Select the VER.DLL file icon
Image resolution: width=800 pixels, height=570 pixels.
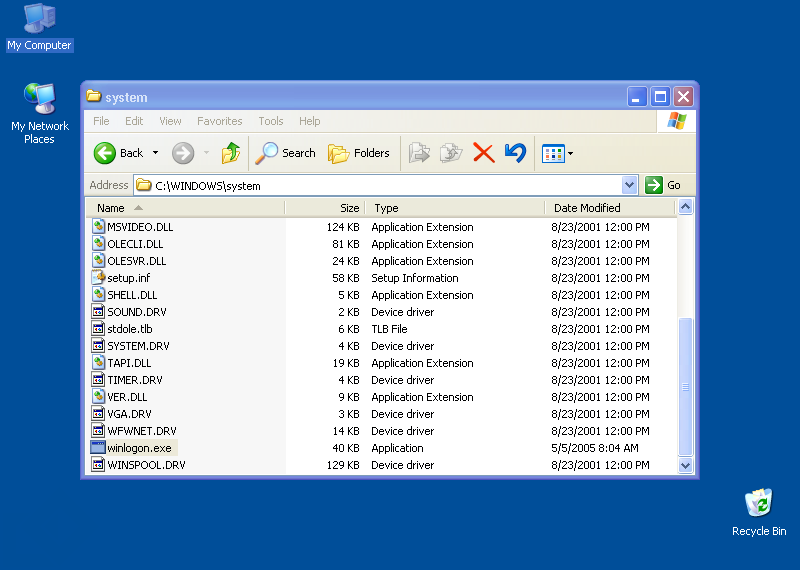pos(98,396)
